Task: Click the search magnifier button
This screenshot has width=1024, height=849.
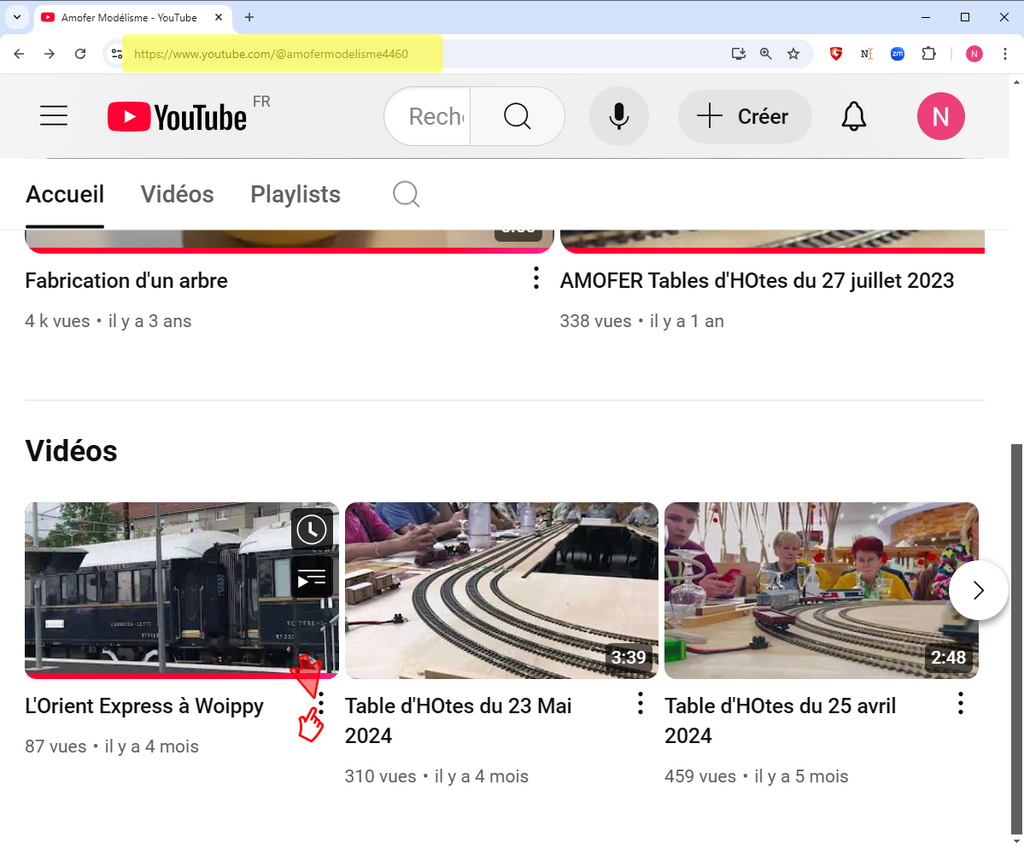Action: click(517, 116)
